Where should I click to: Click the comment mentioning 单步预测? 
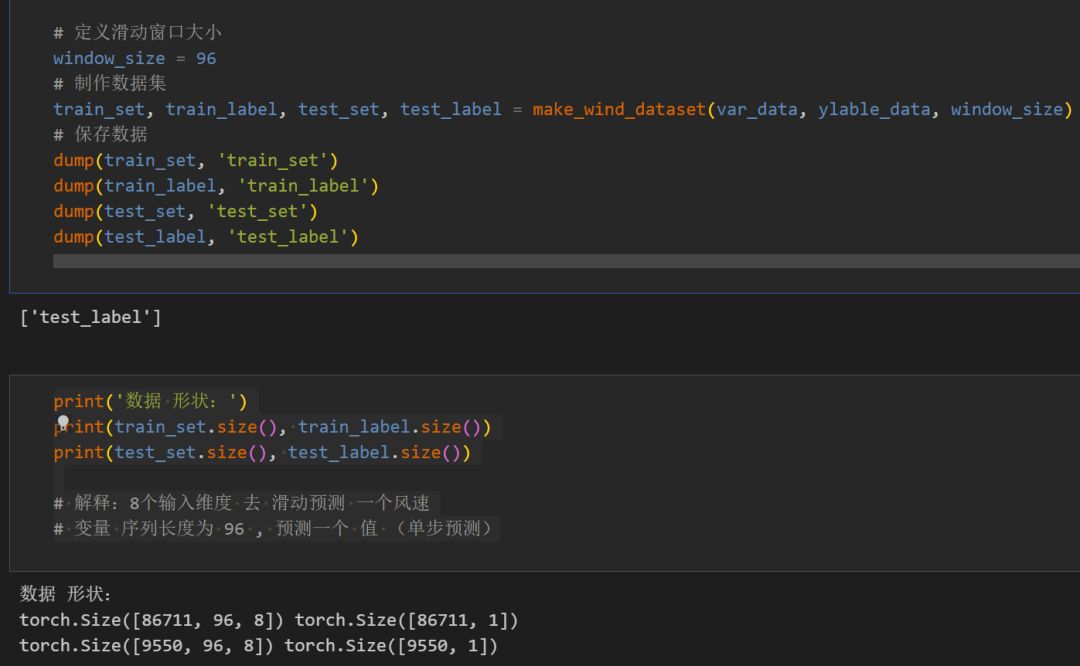tap(273, 528)
